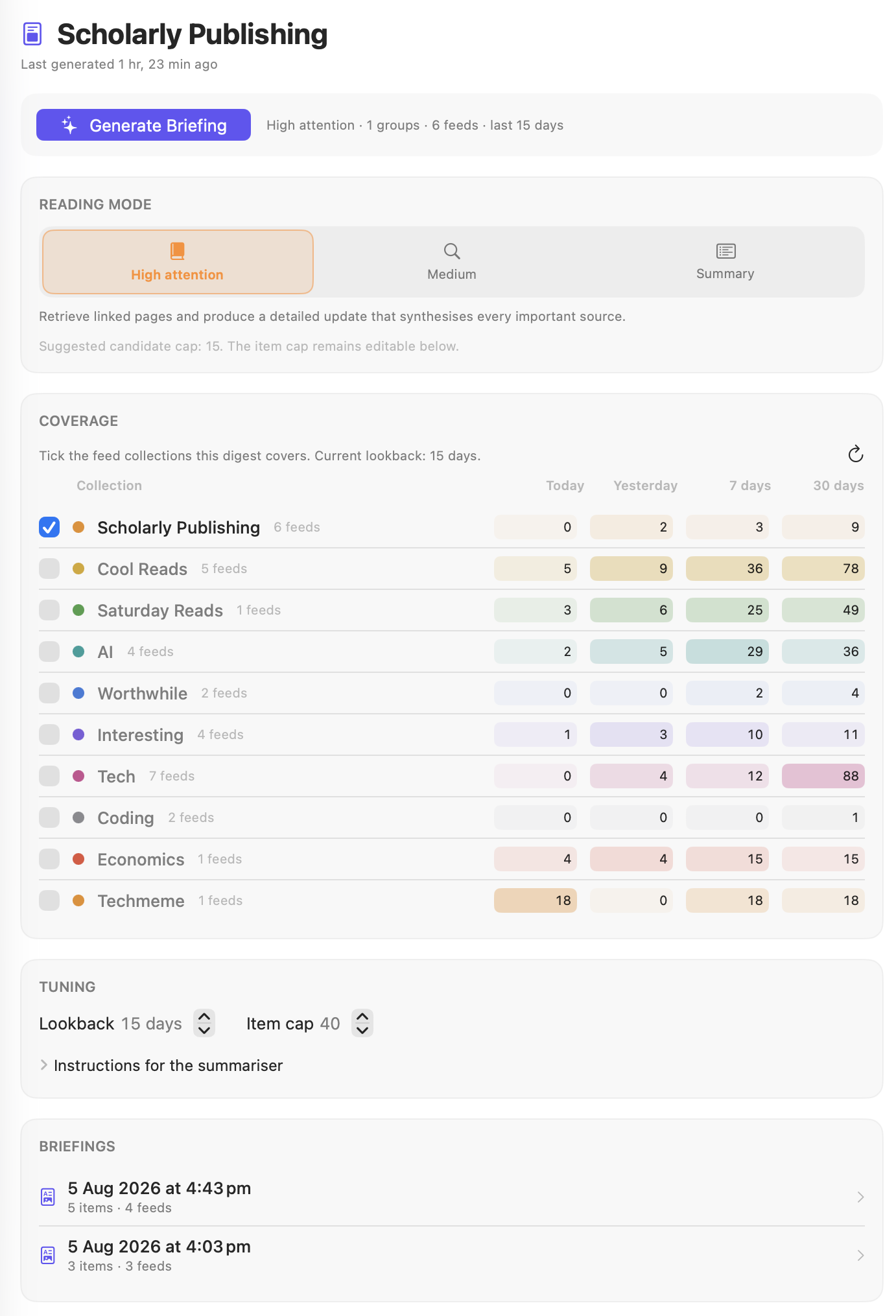The height and width of the screenshot is (1316, 896).
Task: Adjust the Lookback days stepper
Action: (x=204, y=1023)
